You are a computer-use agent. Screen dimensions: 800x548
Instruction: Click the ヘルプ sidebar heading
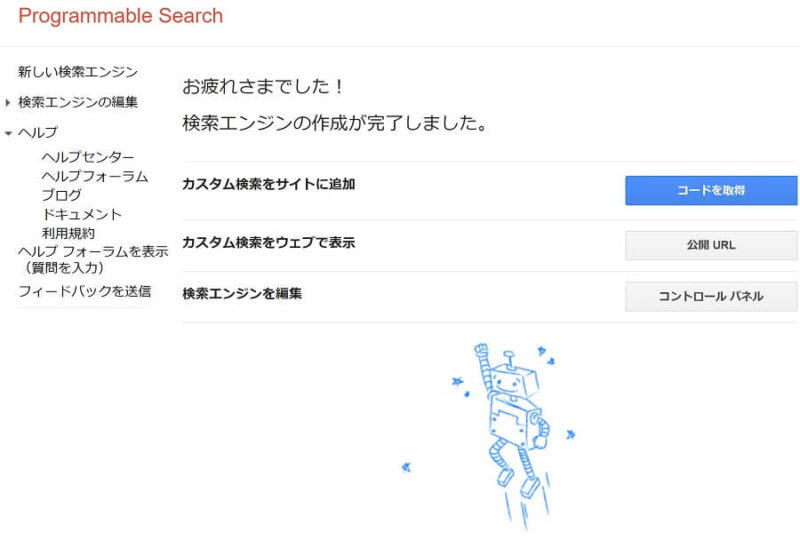38,133
